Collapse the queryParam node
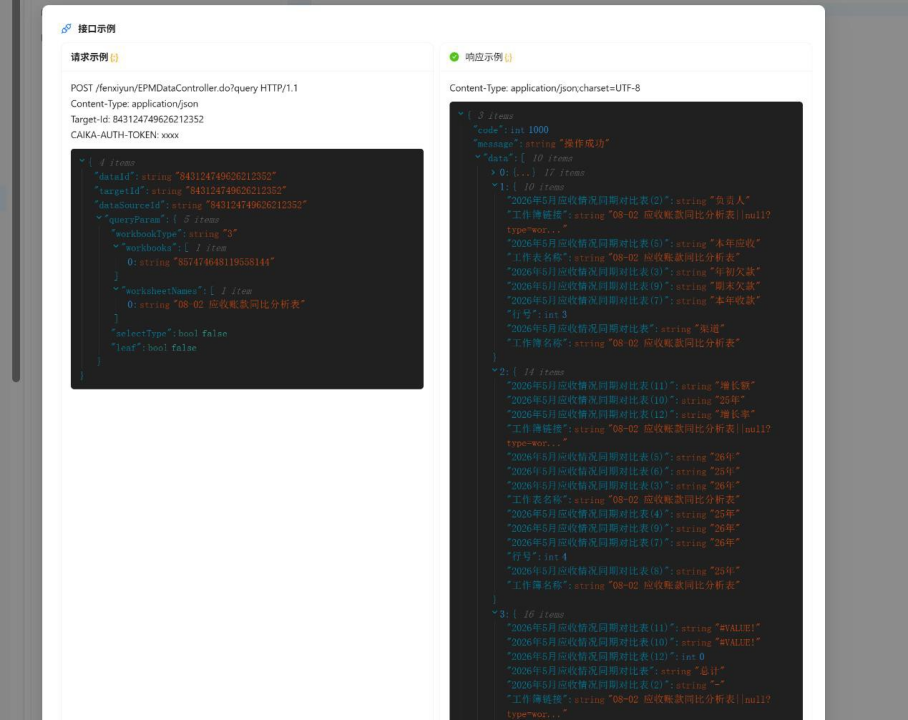 (x=99, y=218)
